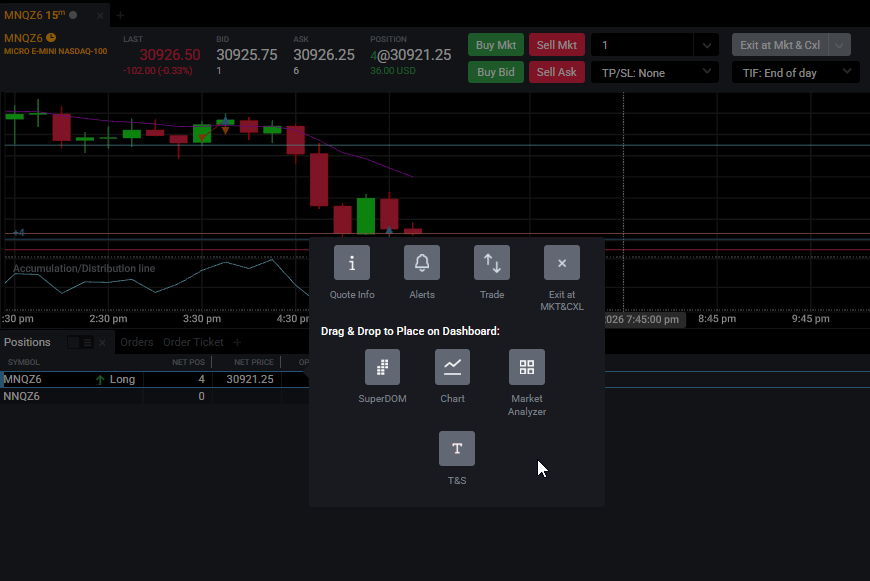This screenshot has height=581, width=870.
Task: Click the 8:45 pm time axis label
Action: coord(717,319)
